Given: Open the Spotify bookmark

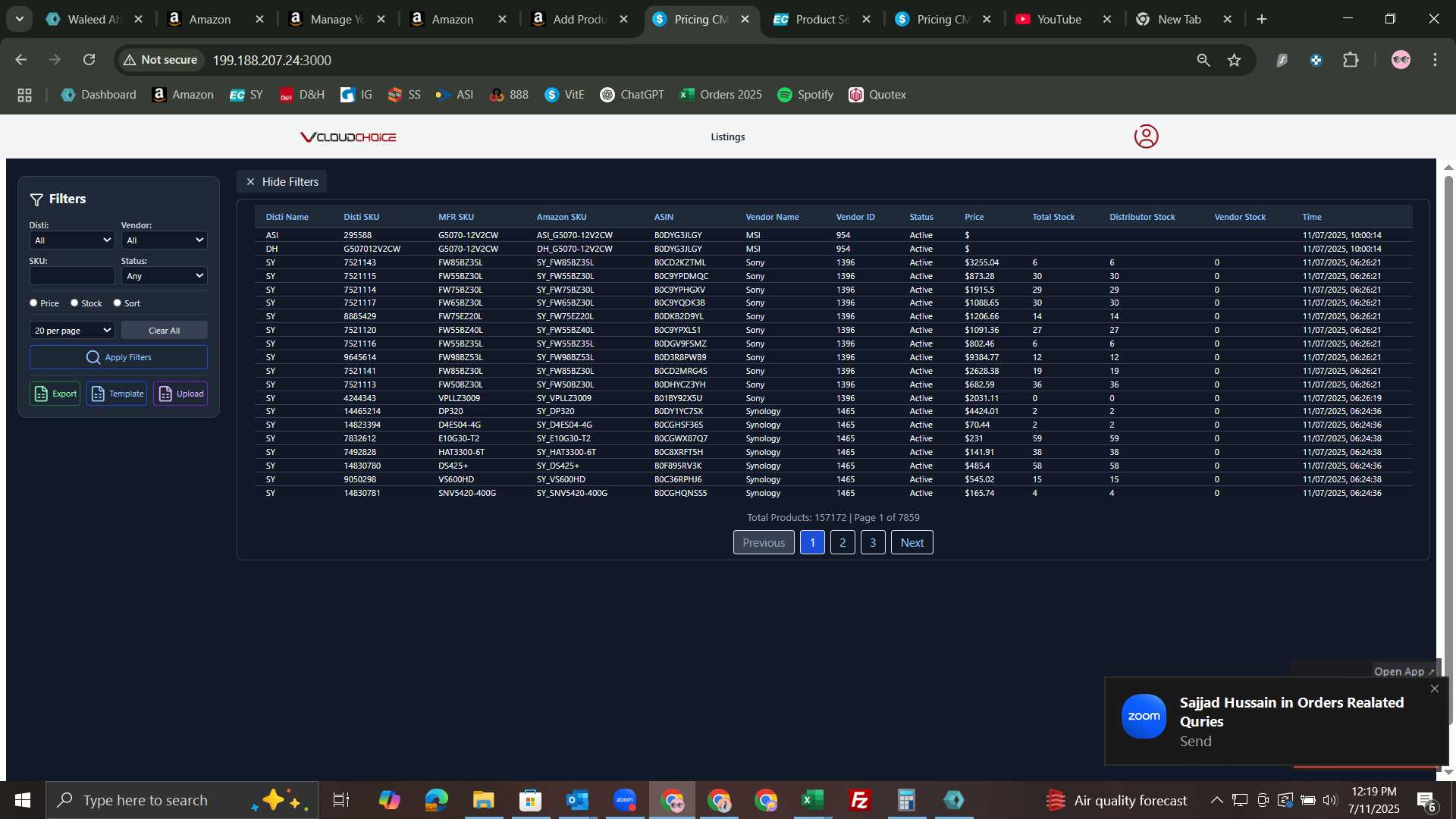Looking at the screenshot, I should click(805, 95).
